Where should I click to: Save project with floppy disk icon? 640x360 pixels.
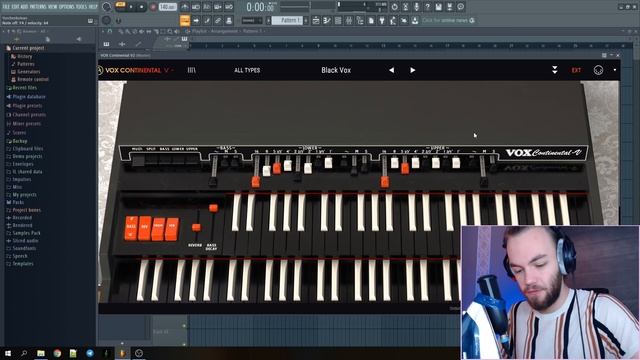(x=438, y=7)
